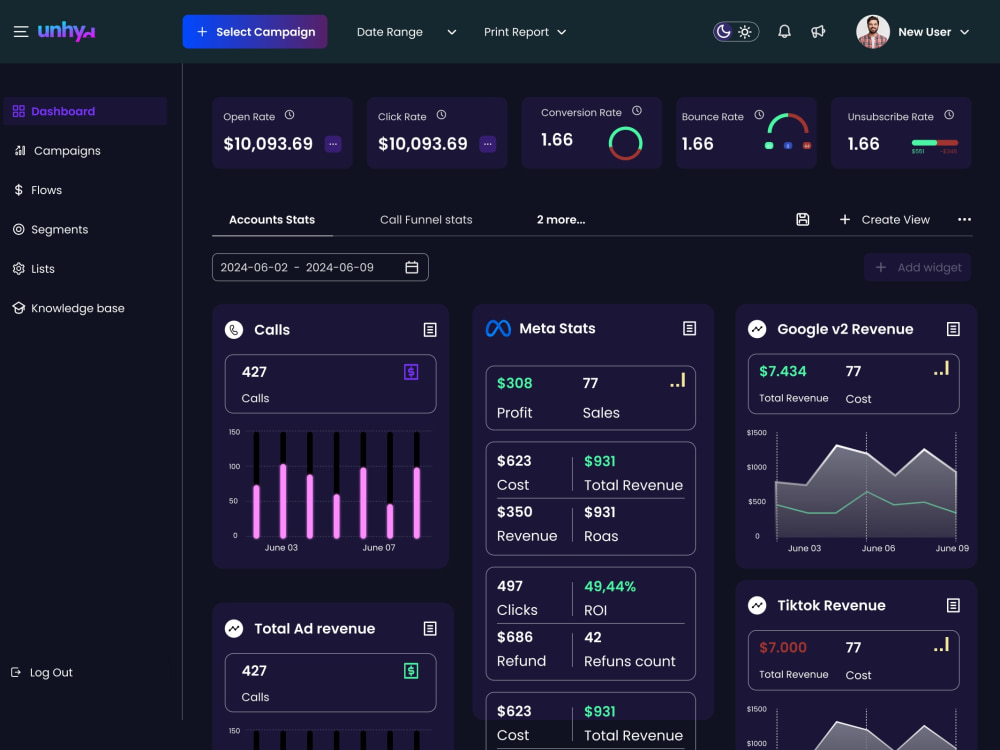Click the purple dollar icon in Calls card
Viewport: 1000px width, 750px height.
pyautogui.click(x=411, y=372)
